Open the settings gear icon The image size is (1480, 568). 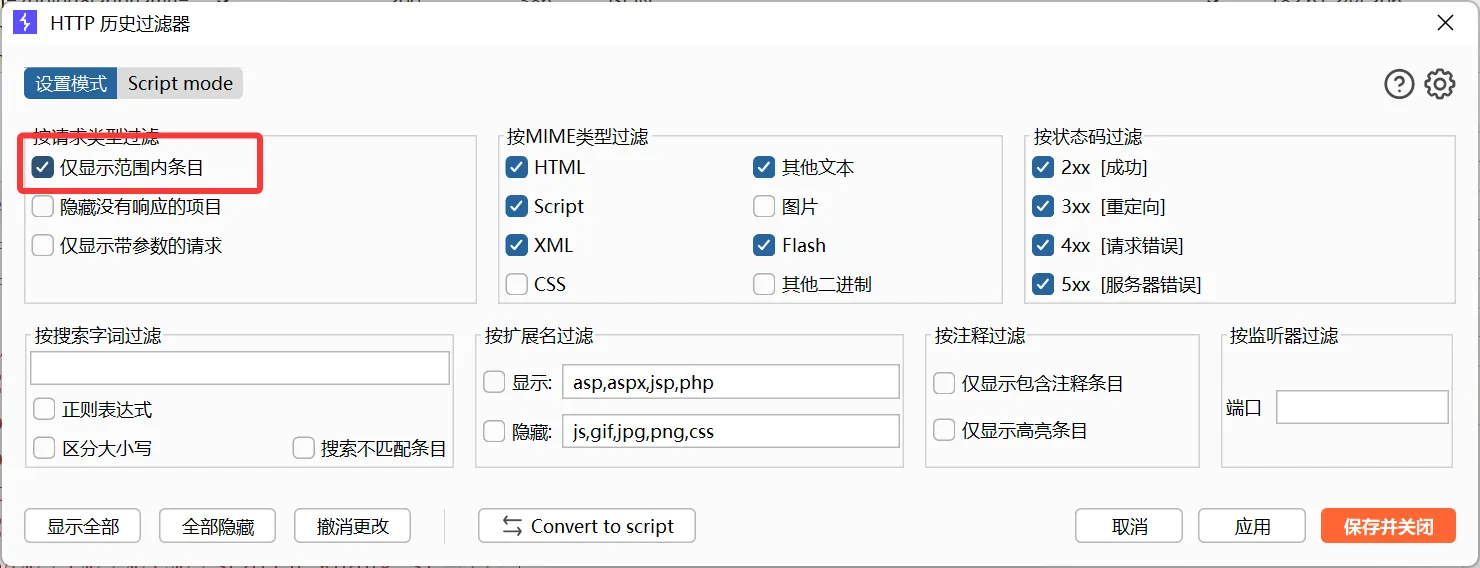coord(1439,85)
